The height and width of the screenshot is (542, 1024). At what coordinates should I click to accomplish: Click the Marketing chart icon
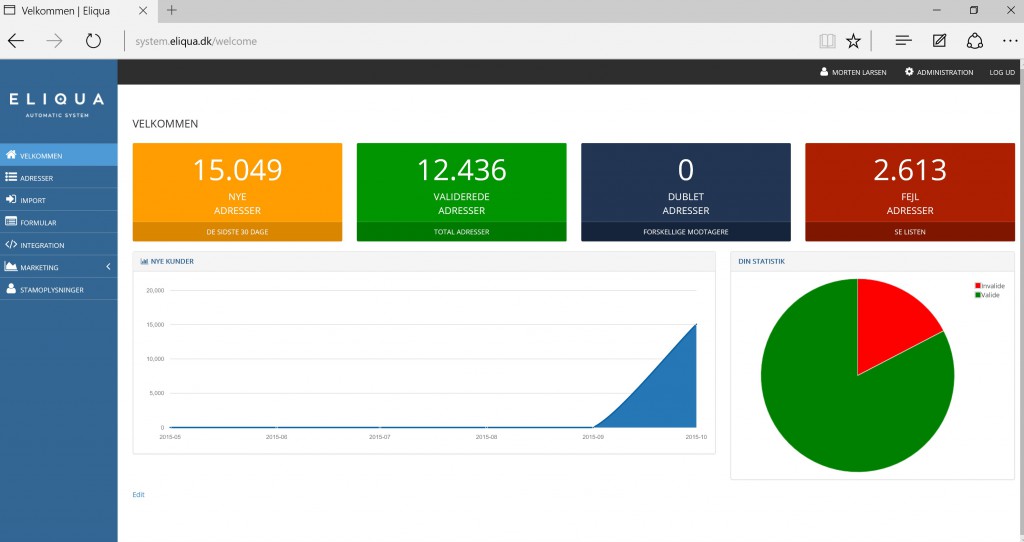[11, 266]
